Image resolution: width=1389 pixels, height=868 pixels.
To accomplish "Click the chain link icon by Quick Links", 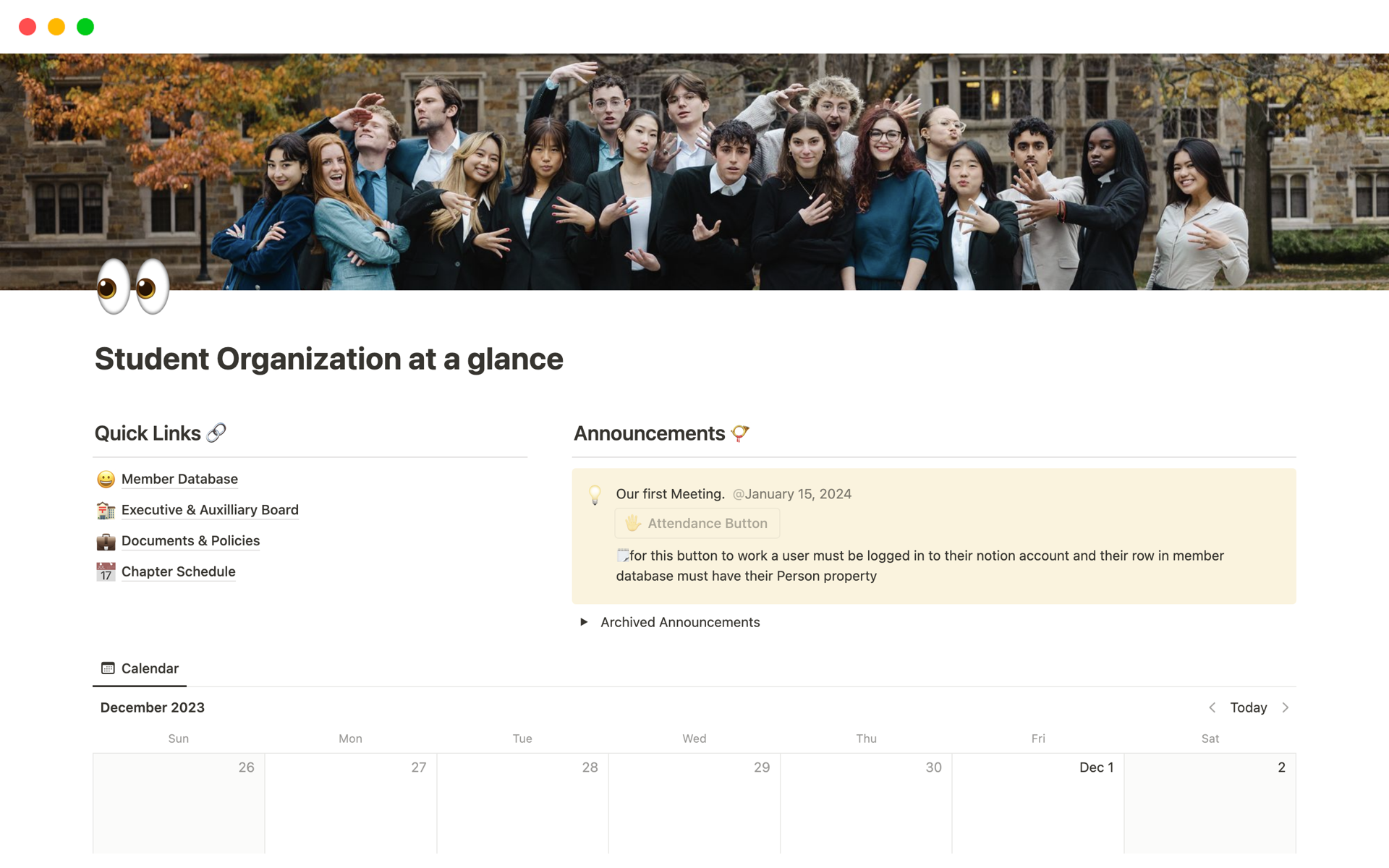I will (x=216, y=433).
